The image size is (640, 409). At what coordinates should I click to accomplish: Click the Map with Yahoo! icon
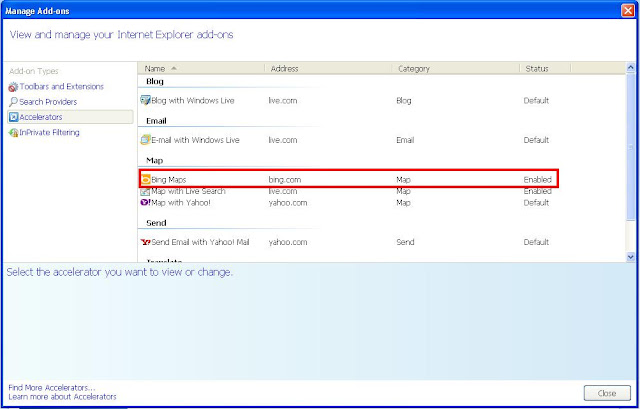pos(145,202)
